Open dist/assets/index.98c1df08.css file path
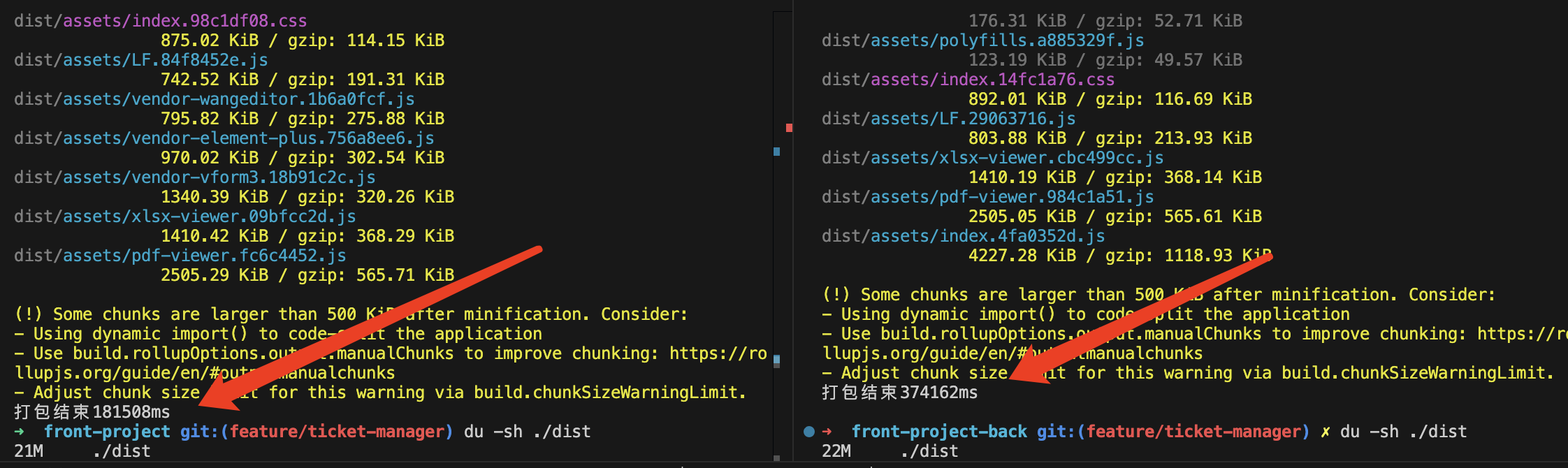Screen dimensions: 1568x468 (160, 21)
